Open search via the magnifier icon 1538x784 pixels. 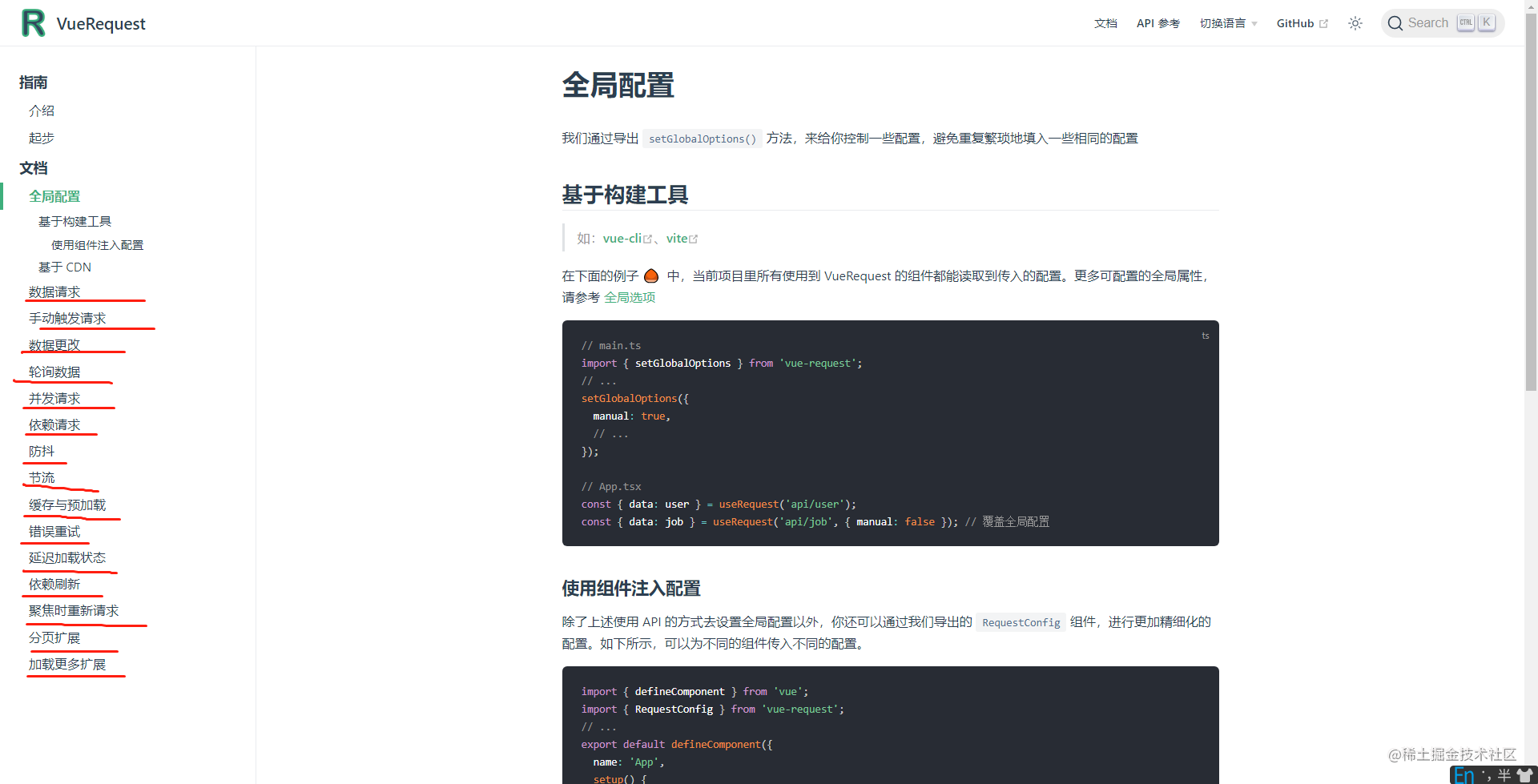[x=1395, y=22]
